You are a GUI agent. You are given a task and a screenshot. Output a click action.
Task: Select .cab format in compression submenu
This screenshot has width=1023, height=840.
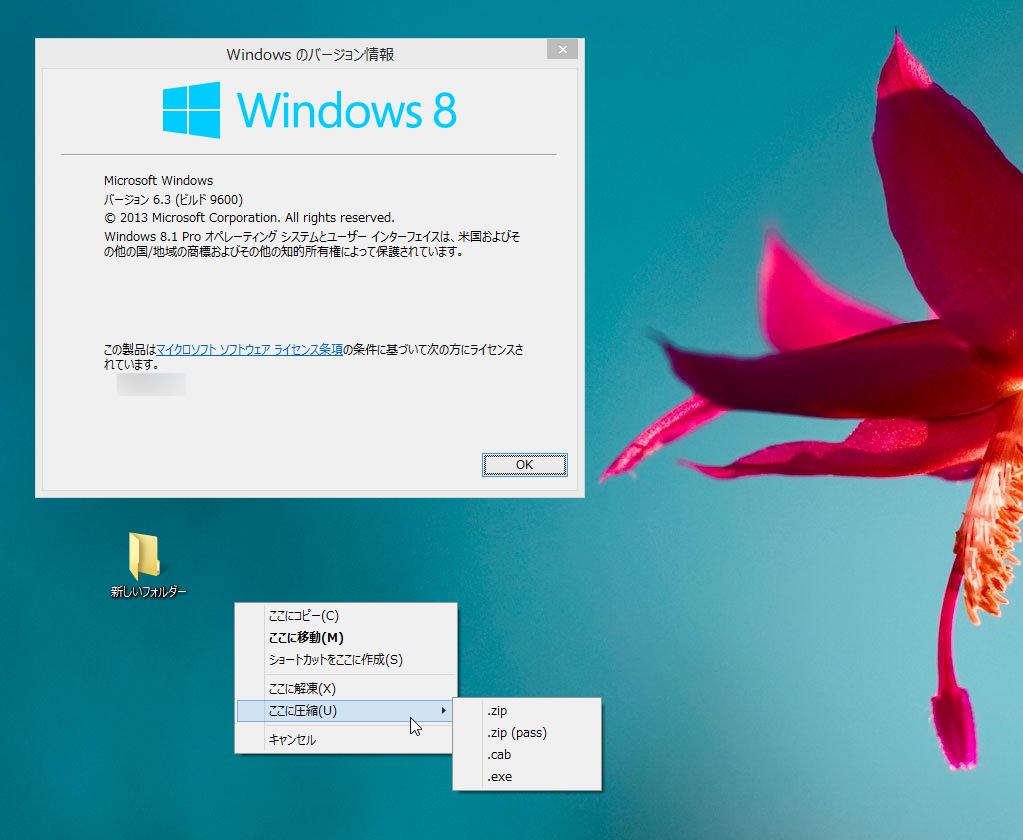coord(527,755)
